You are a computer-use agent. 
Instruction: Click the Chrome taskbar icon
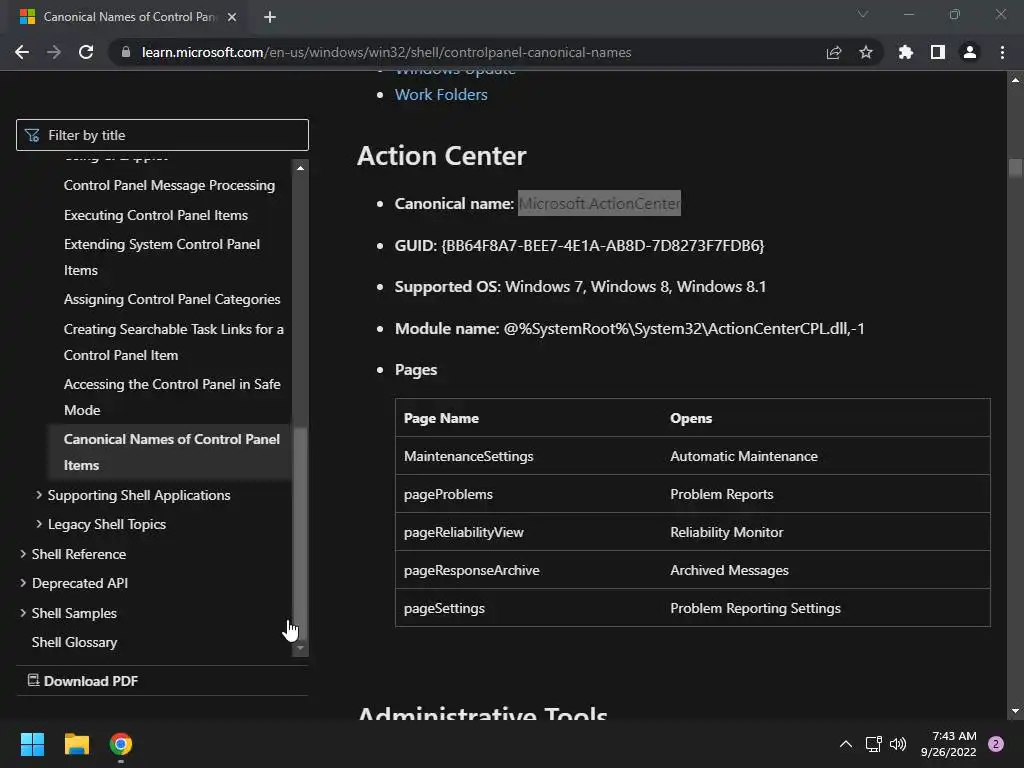coord(121,744)
